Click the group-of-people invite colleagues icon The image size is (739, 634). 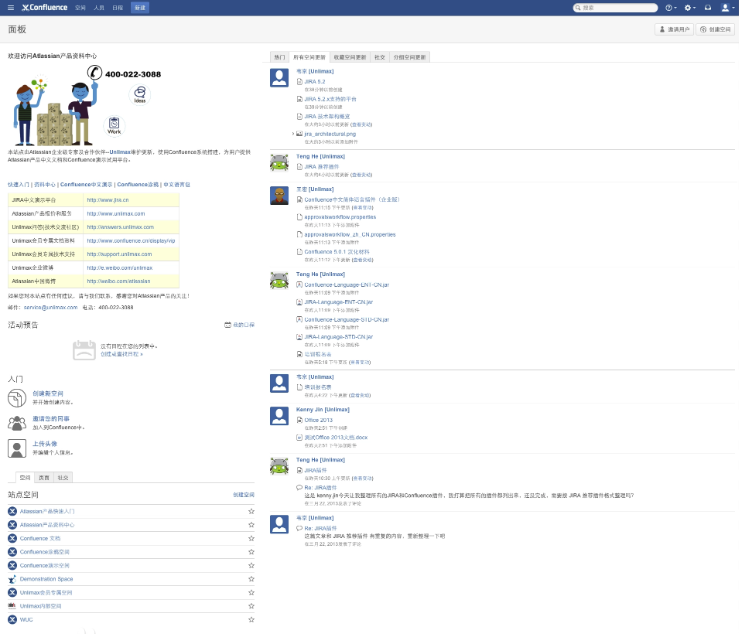coord(17,423)
